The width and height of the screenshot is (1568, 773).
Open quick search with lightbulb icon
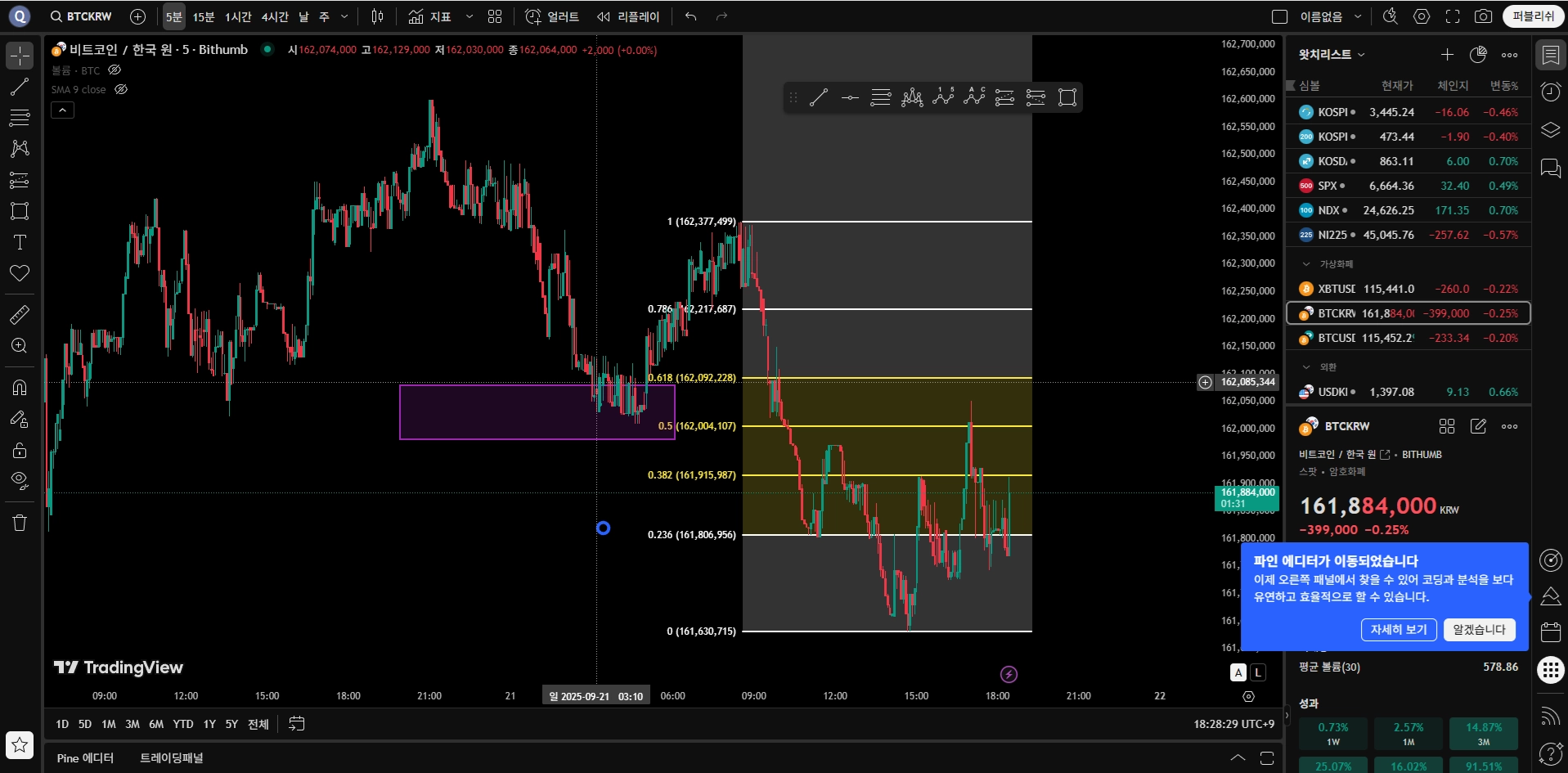1390,16
